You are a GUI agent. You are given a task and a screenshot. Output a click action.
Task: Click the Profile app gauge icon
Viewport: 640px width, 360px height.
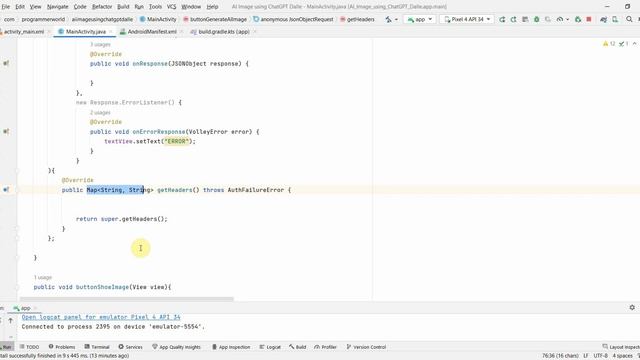pos(560,19)
